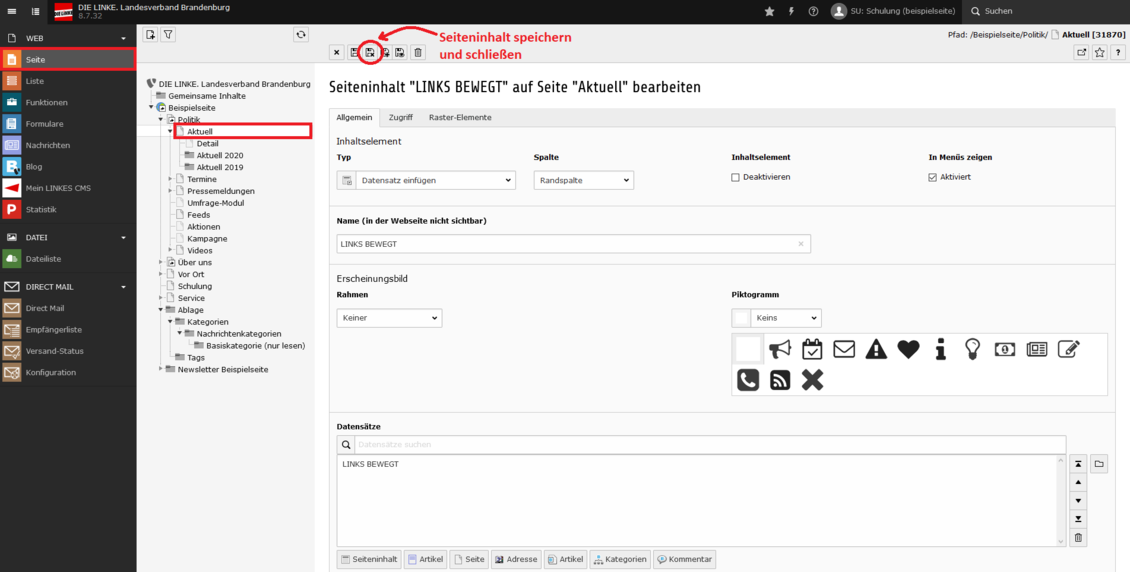Open edit form in new window
Image resolution: width=1130 pixels, height=572 pixels.
click(x=1082, y=52)
